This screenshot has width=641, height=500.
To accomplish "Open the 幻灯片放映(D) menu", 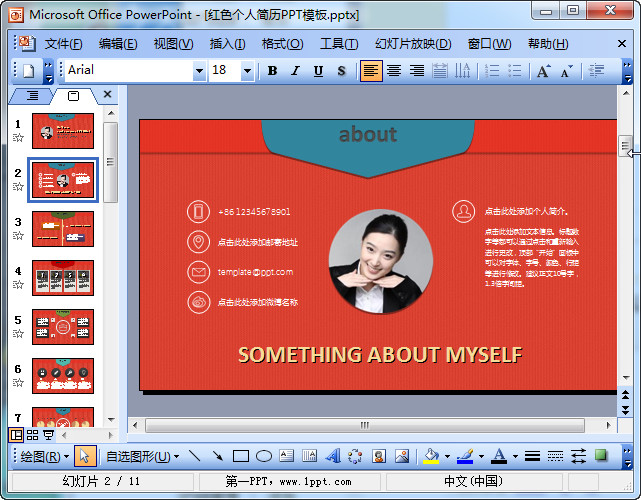I will coord(413,44).
